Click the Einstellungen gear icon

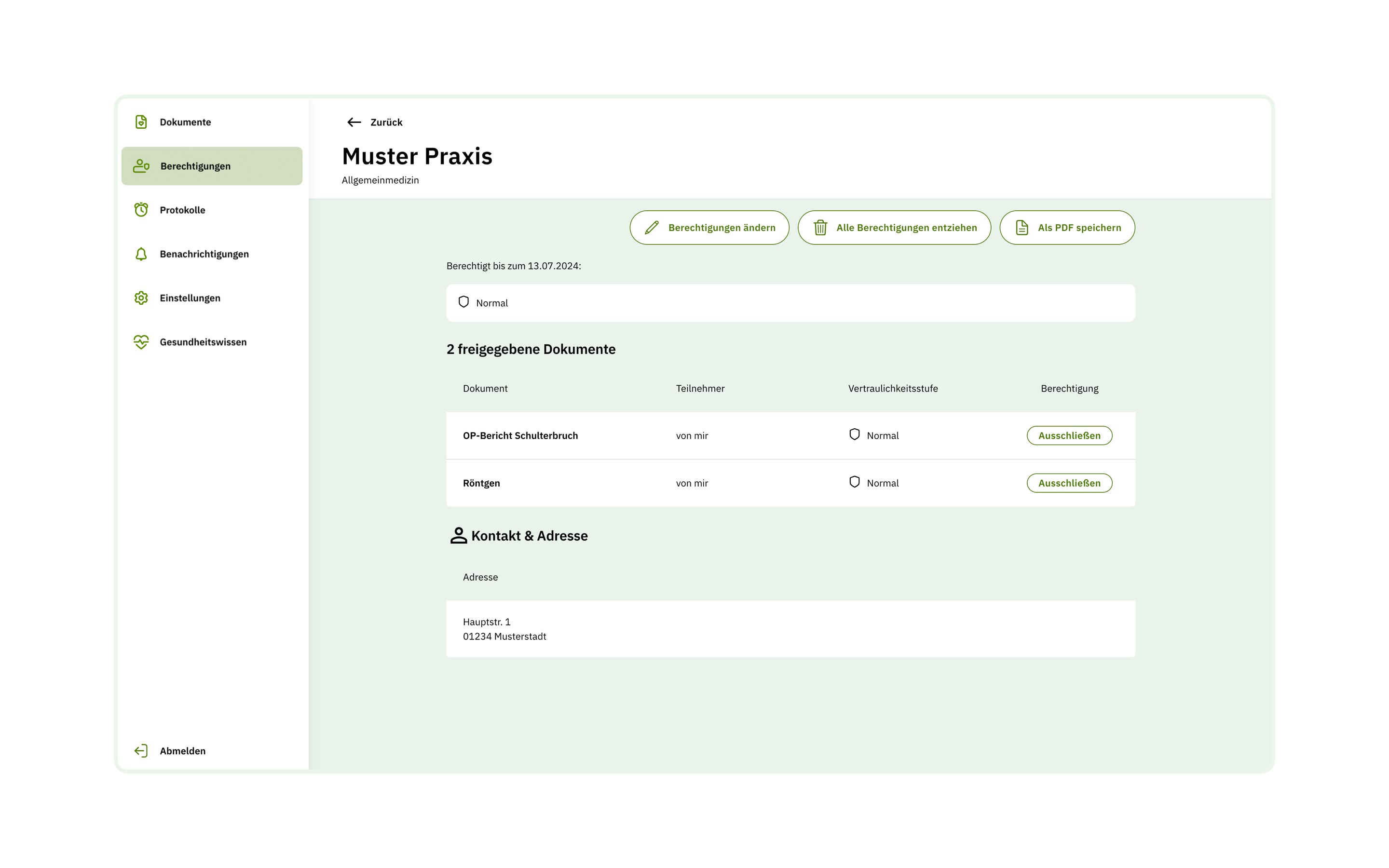point(141,298)
